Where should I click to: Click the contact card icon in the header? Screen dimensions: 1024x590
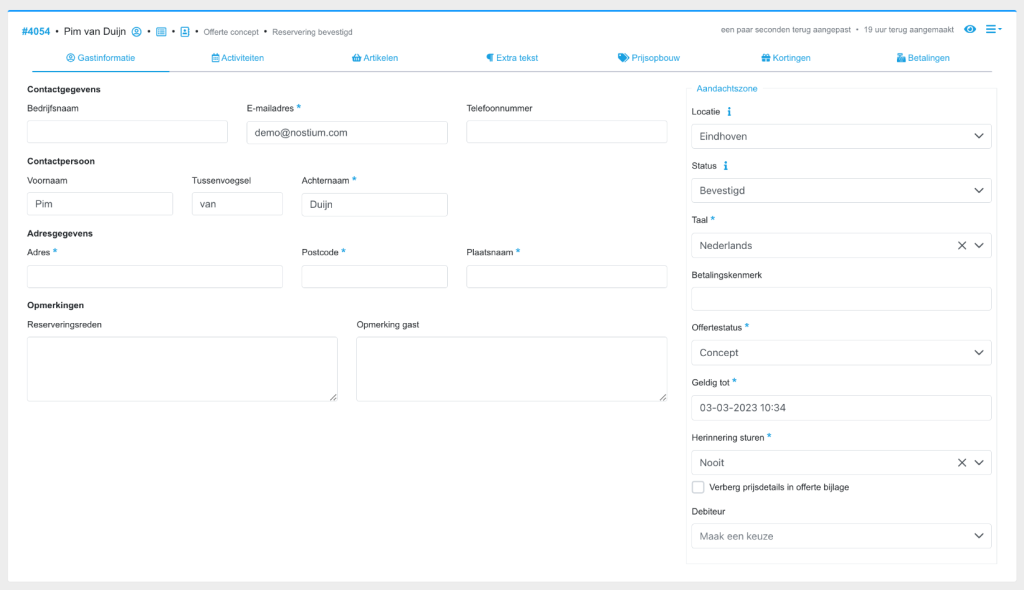click(184, 32)
